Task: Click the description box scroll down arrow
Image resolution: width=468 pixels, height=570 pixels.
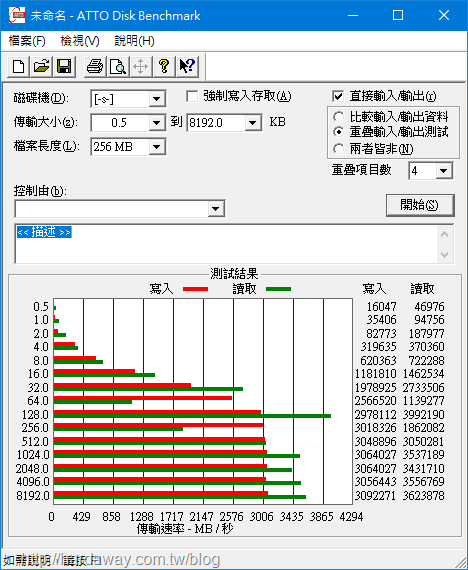Action: click(x=444, y=254)
